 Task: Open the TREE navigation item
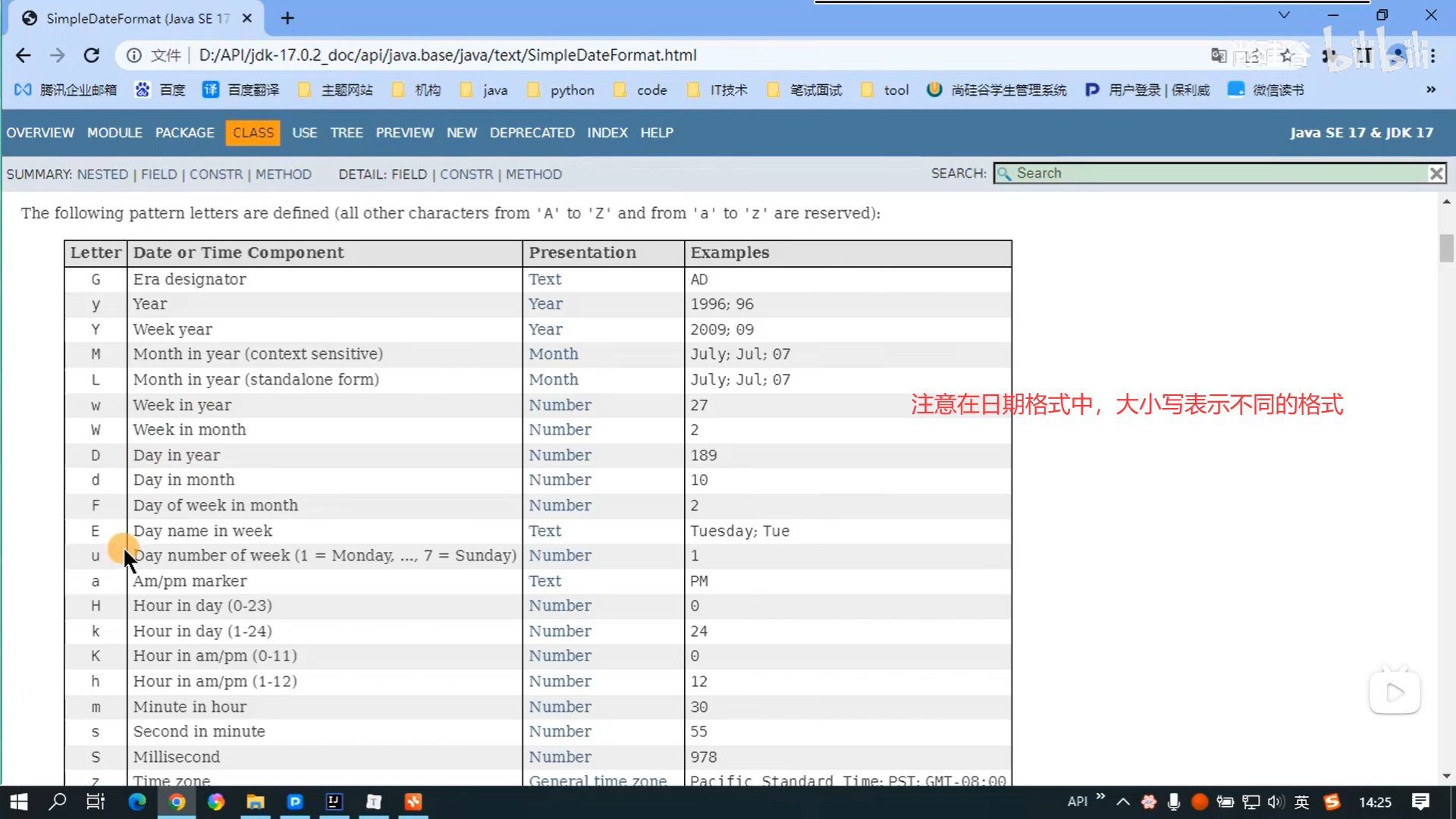[347, 133]
